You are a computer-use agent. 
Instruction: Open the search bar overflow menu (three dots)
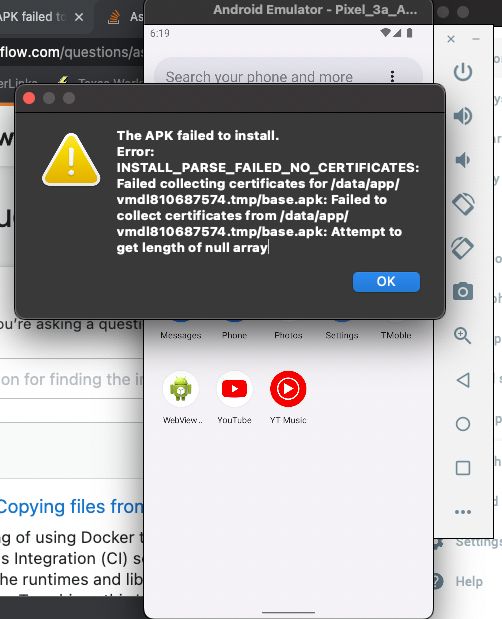point(392,76)
